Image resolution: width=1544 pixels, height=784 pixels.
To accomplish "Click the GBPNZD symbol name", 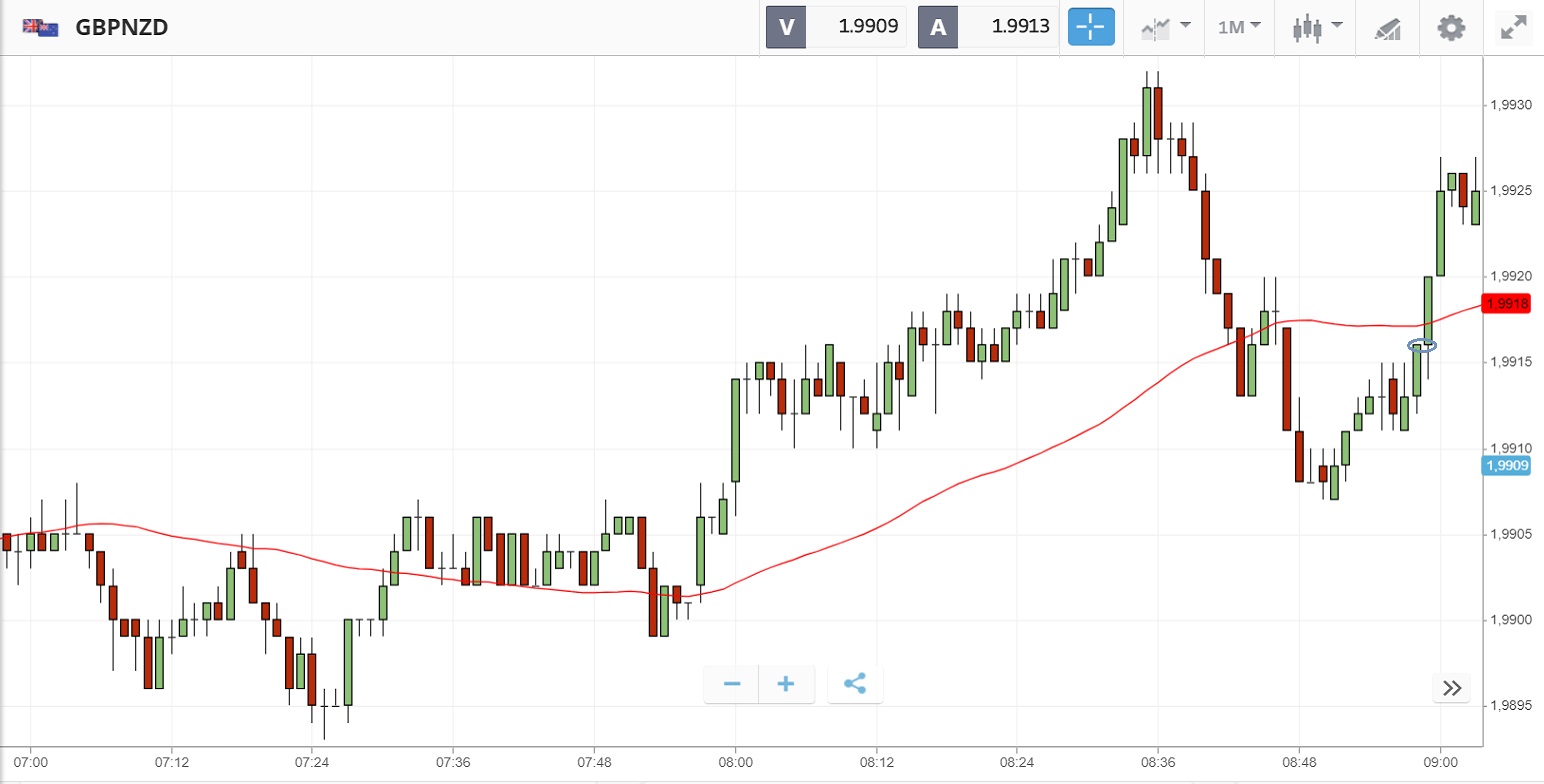I will click(122, 27).
